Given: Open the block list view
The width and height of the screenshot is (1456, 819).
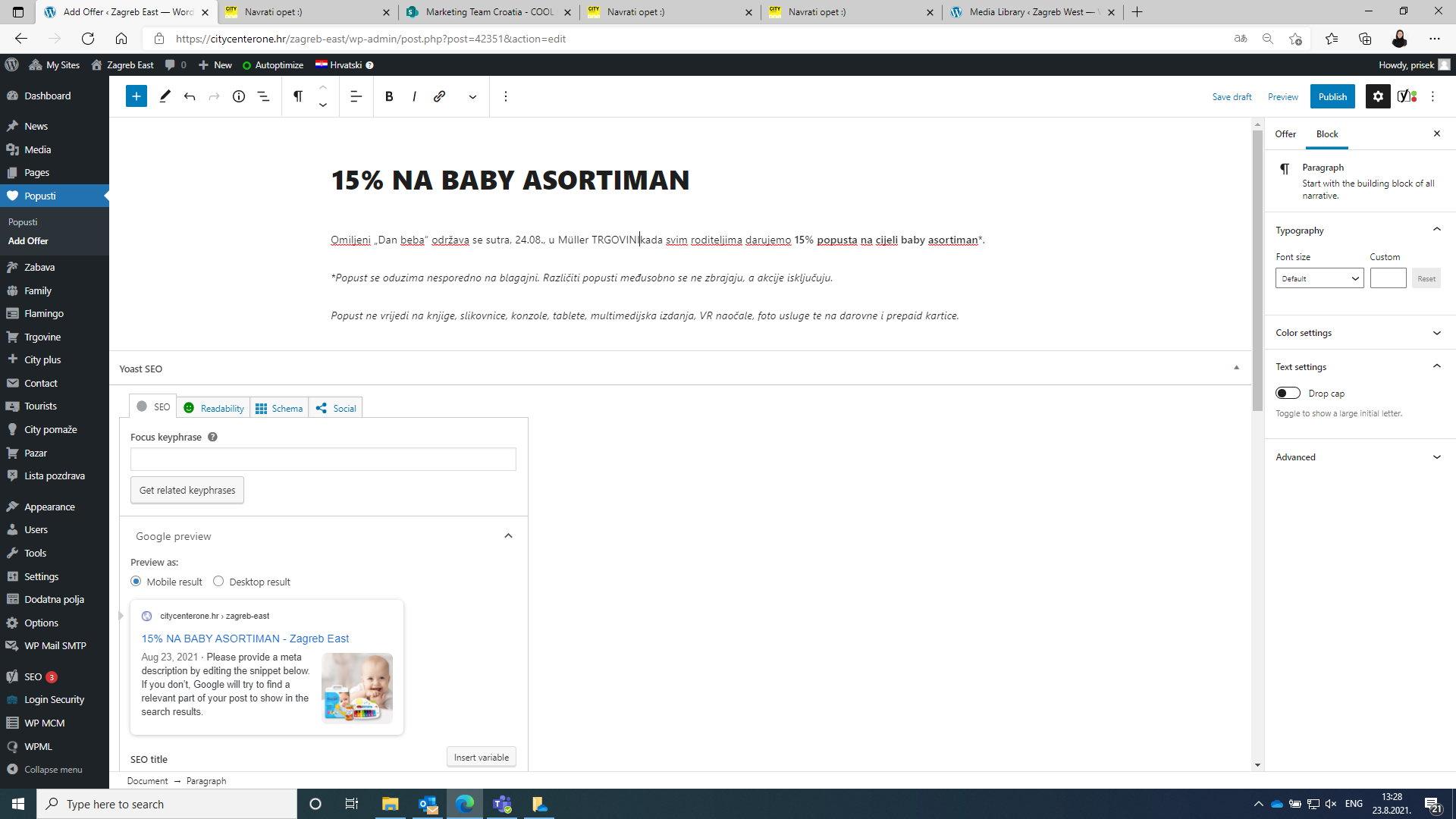Looking at the screenshot, I should tap(264, 96).
